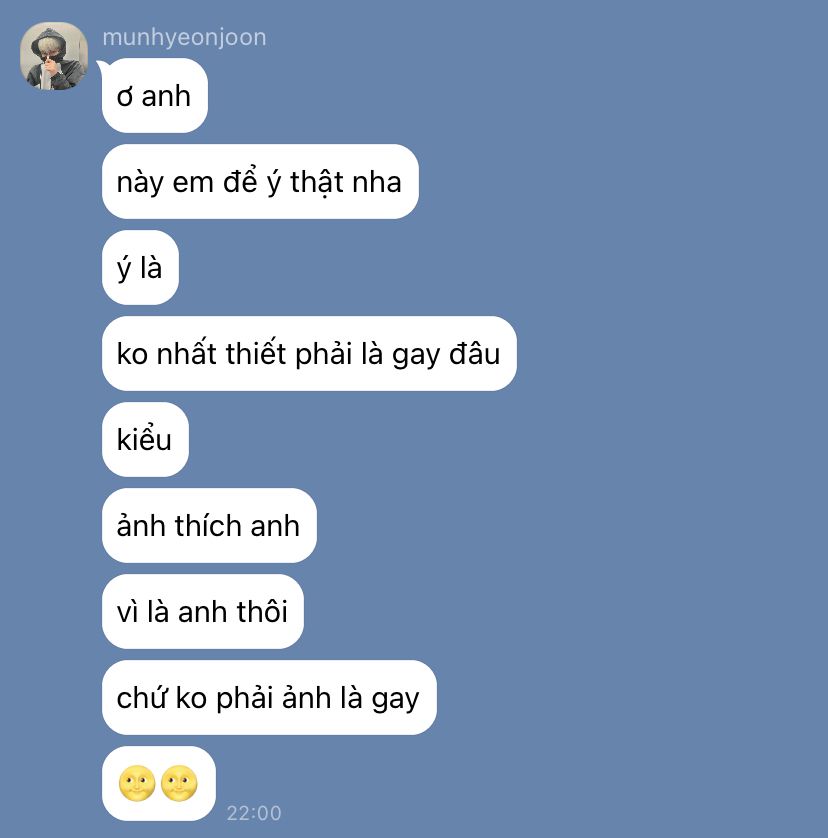Viewport: 828px width, 838px height.
Task: Tap the "ý là" message bubble
Action: coord(140,268)
